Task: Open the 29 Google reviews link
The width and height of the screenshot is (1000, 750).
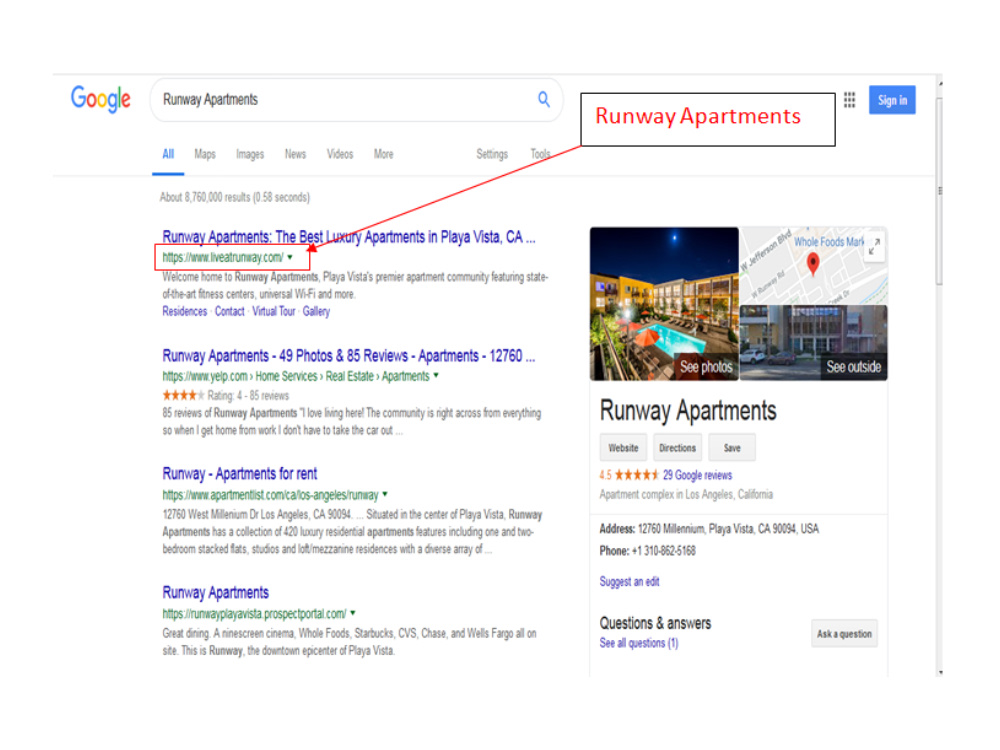Action: tap(697, 475)
